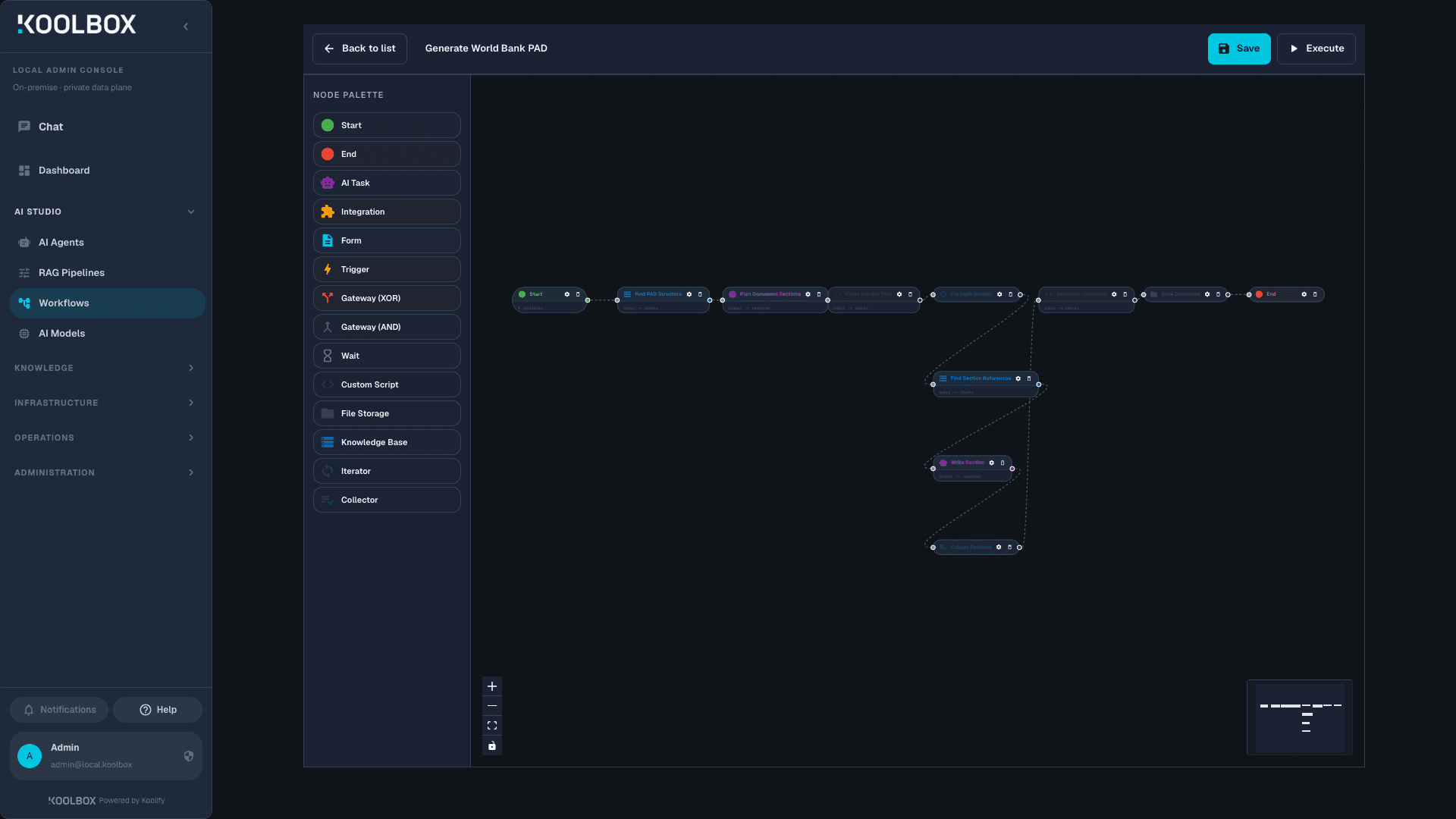Click the admin shield icon

(189, 756)
